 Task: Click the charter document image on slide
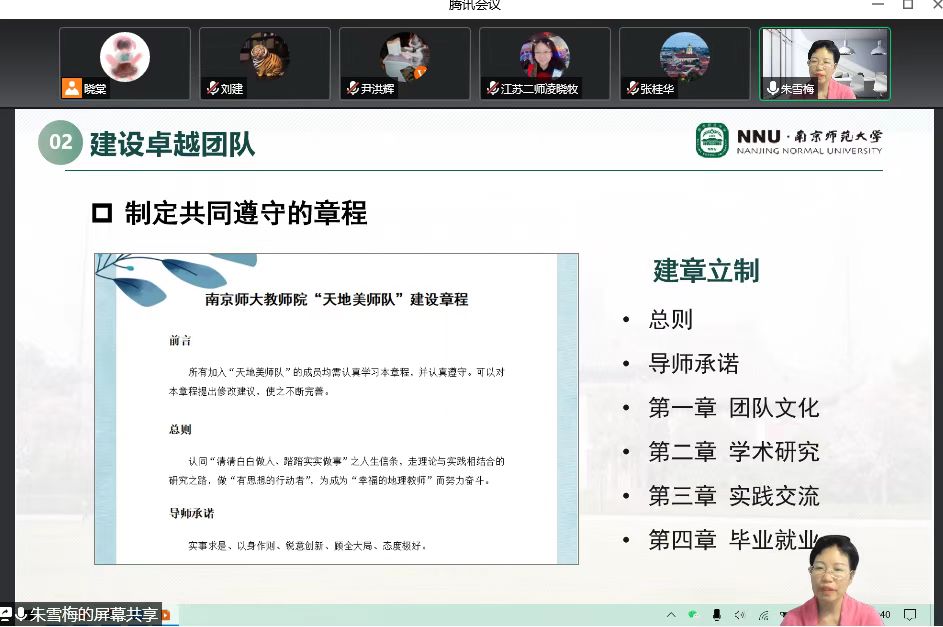336,408
